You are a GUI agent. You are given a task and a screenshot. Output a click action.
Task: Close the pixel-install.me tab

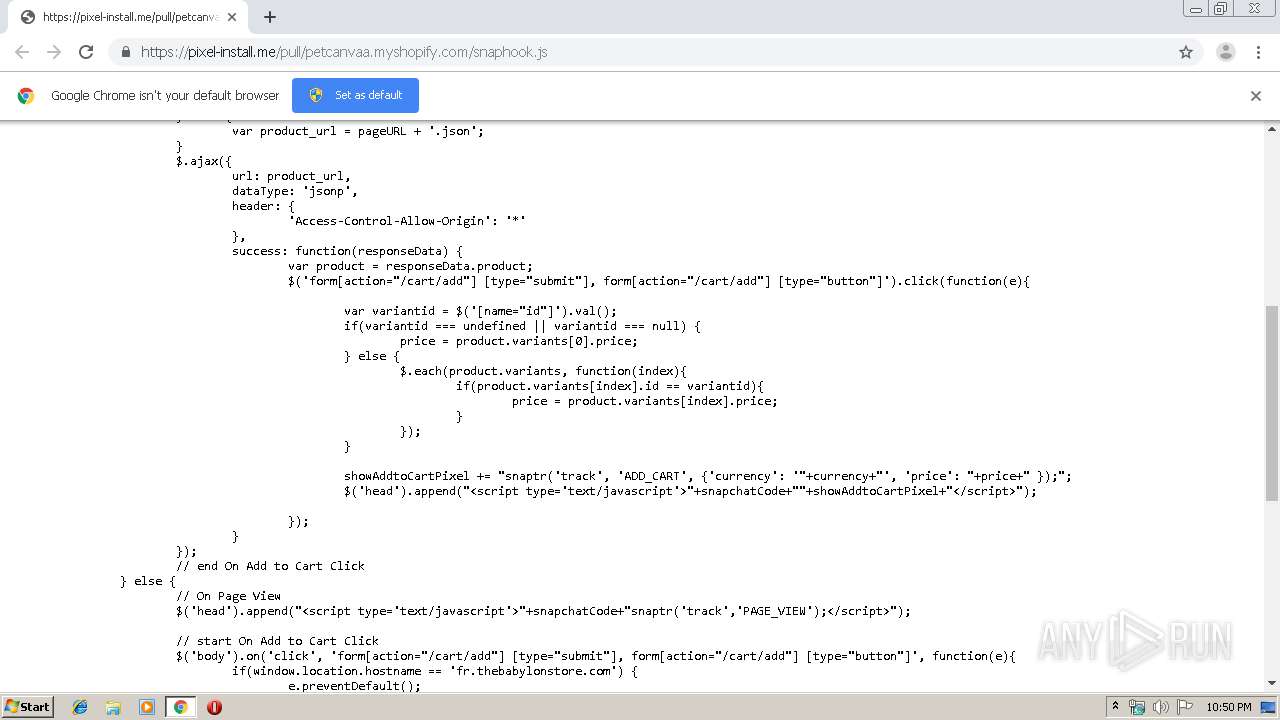click(231, 17)
